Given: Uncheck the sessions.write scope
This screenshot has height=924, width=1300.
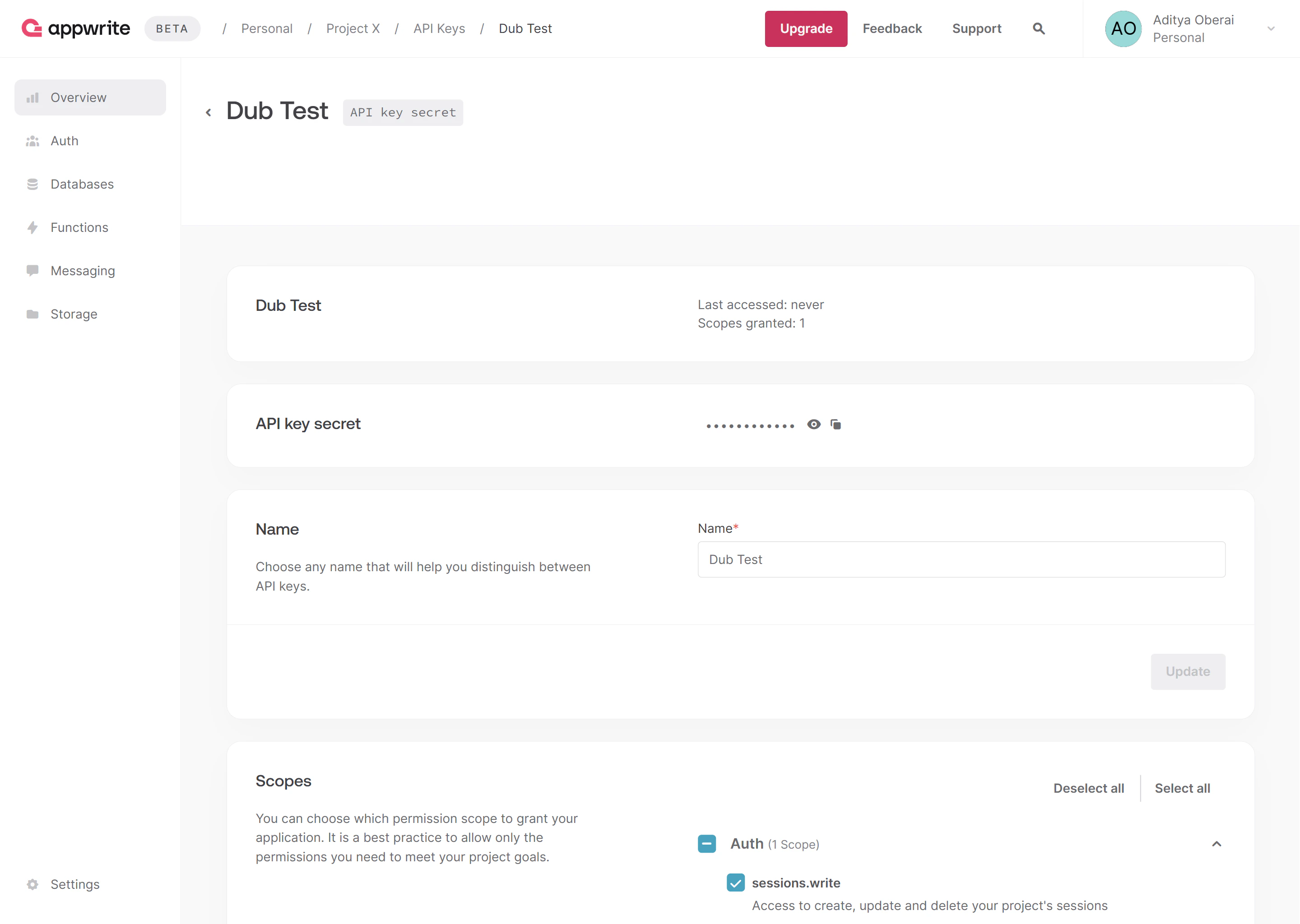Looking at the screenshot, I should (x=736, y=882).
